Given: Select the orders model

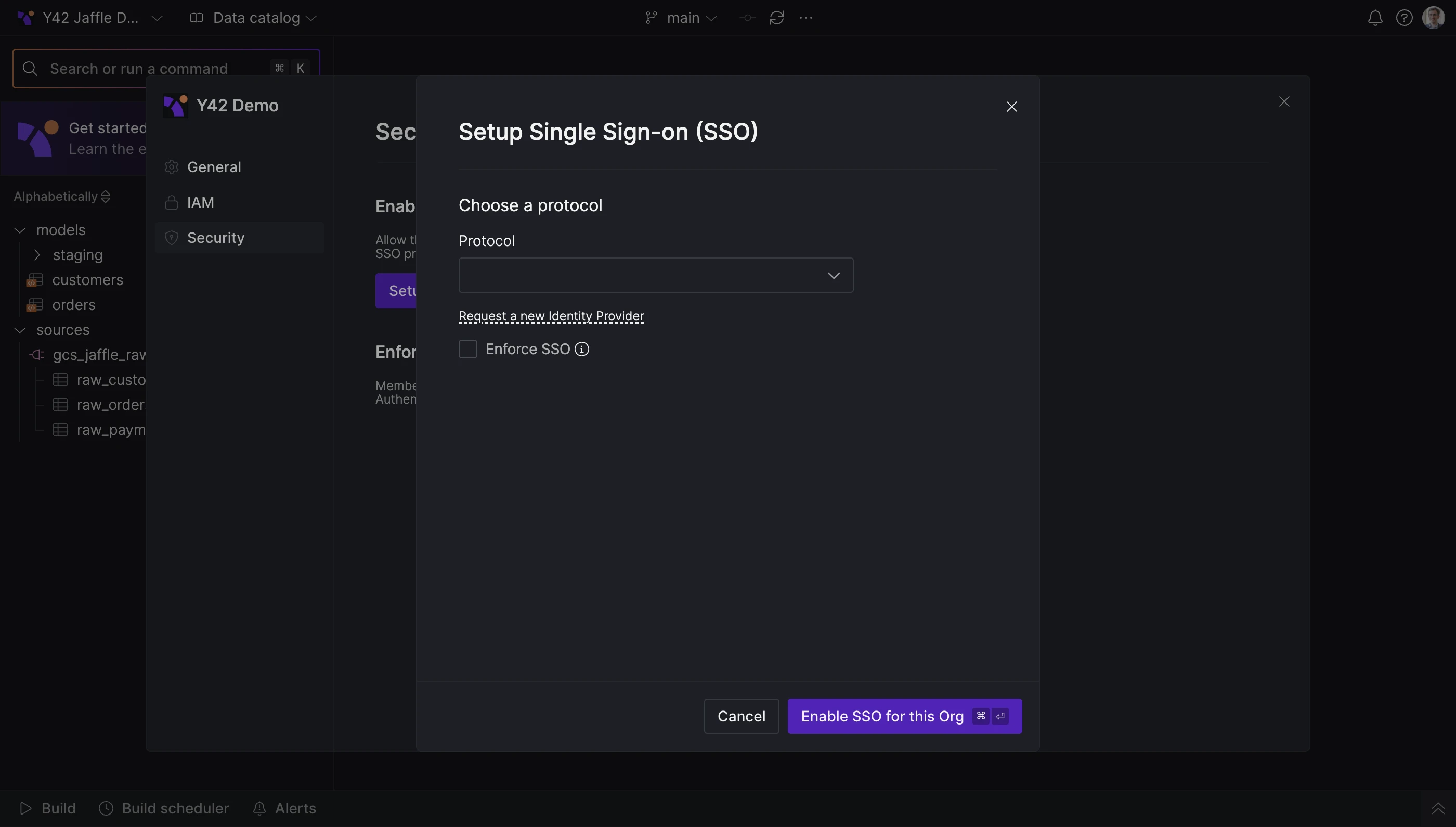Looking at the screenshot, I should (74, 305).
